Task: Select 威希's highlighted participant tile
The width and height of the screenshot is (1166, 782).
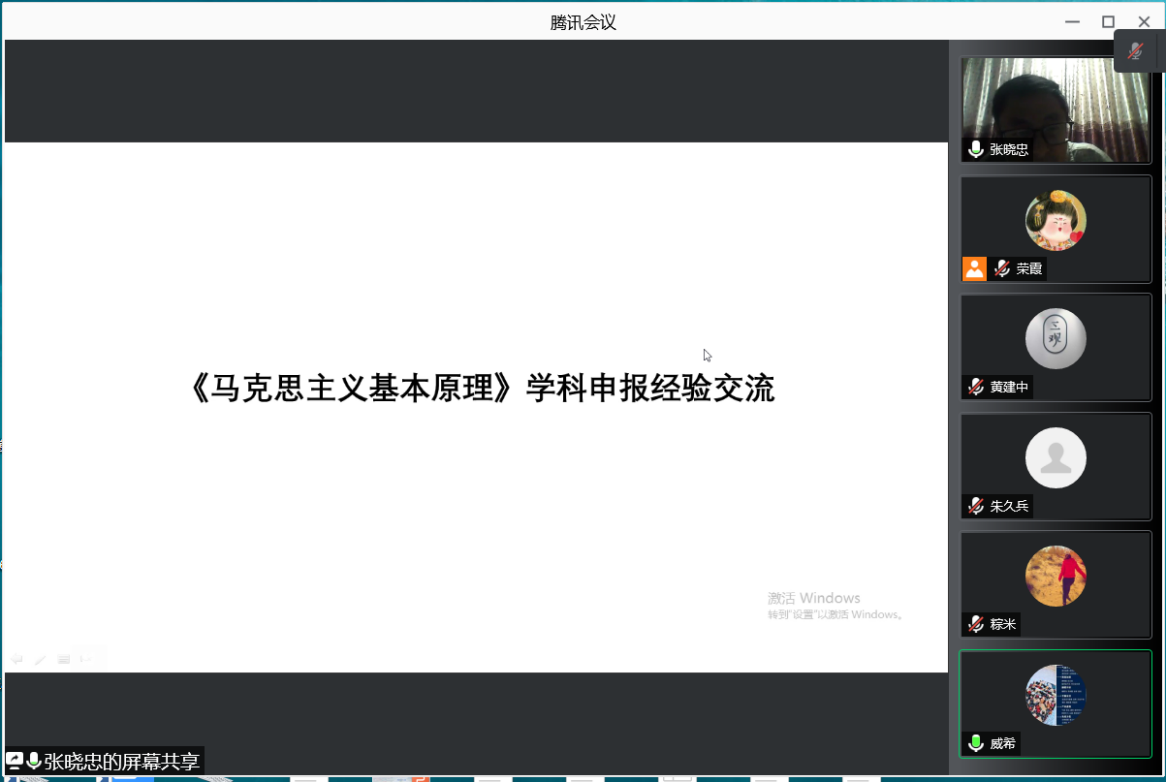Action: pyautogui.click(x=1055, y=703)
